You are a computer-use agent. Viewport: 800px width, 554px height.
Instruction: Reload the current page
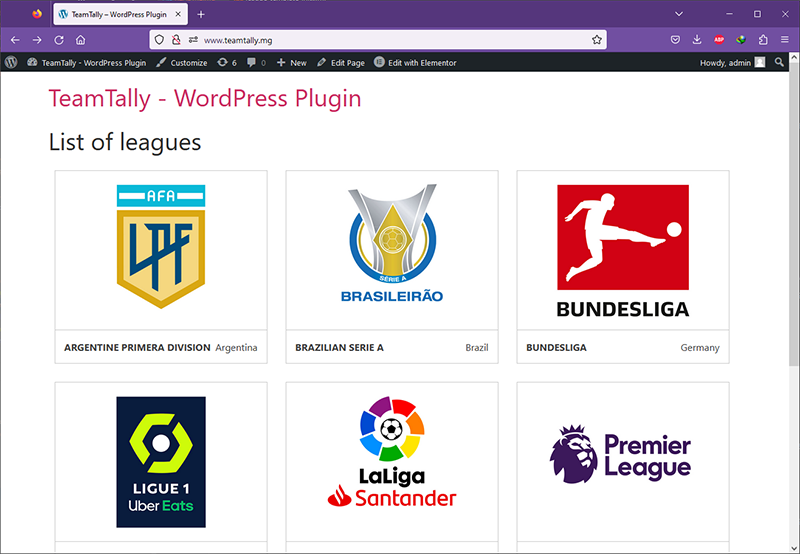coord(59,40)
